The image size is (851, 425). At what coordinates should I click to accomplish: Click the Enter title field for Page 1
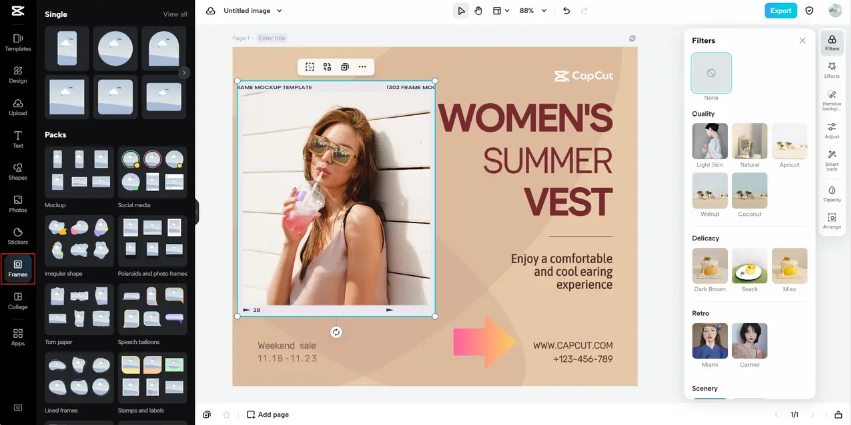click(x=271, y=38)
